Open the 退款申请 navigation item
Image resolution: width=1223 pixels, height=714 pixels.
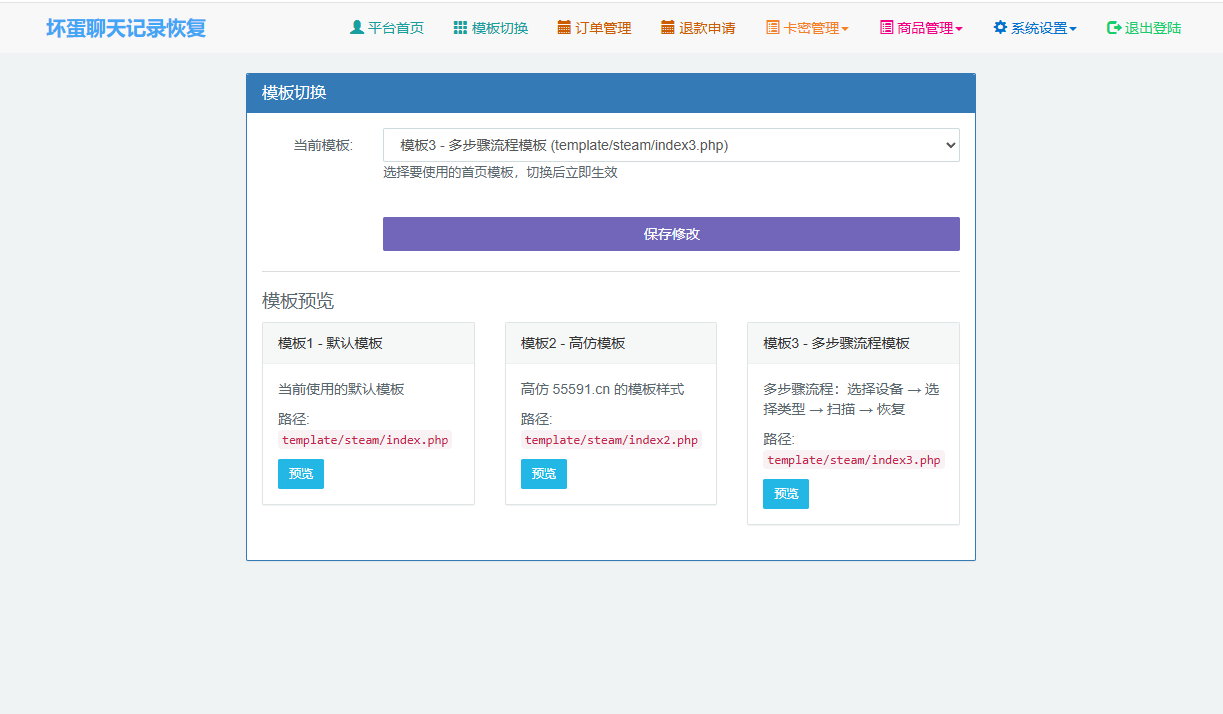pos(707,28)
